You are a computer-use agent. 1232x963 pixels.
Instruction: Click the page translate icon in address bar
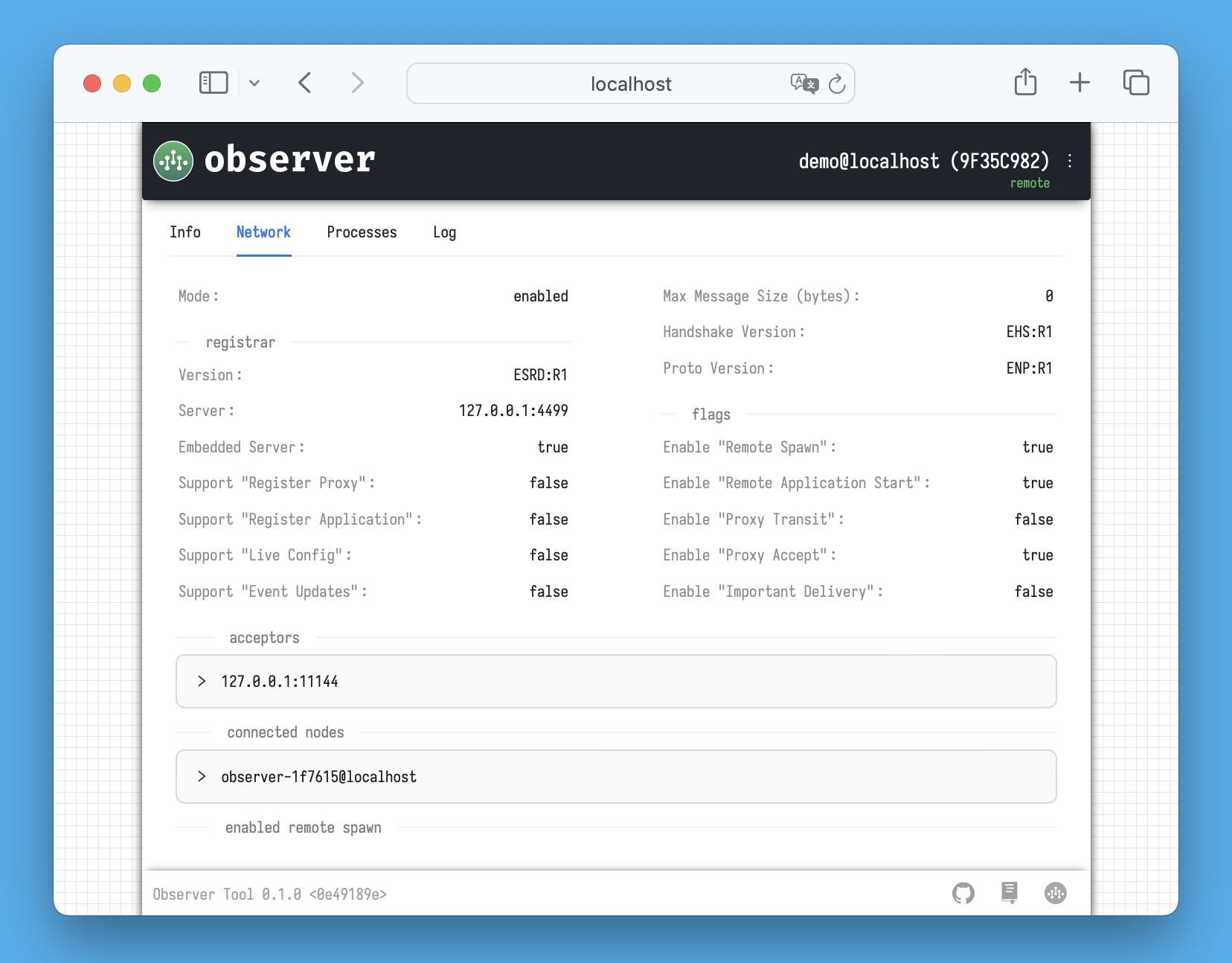[x=803, y=83]
